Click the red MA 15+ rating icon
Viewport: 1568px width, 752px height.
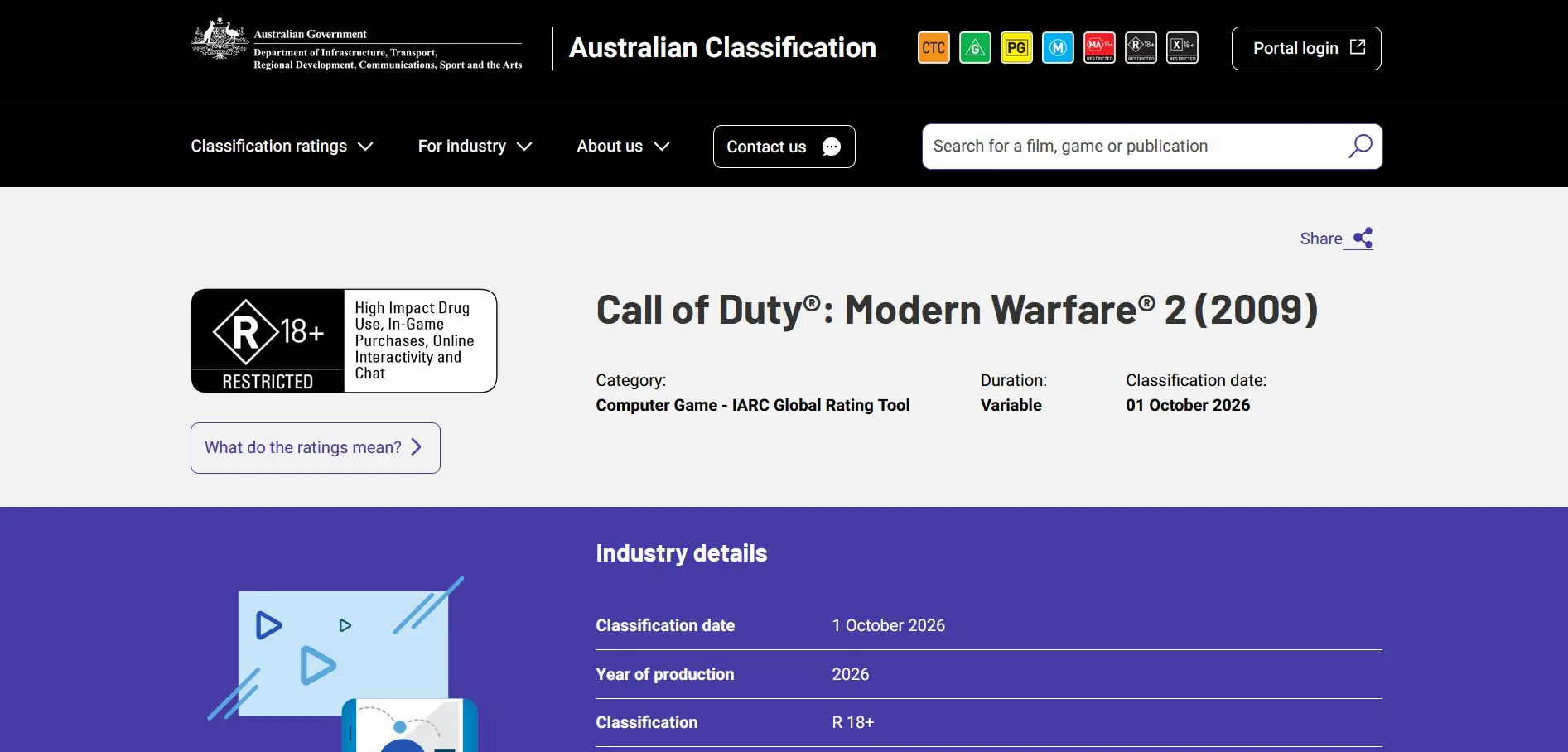[x=1099, y=48]
